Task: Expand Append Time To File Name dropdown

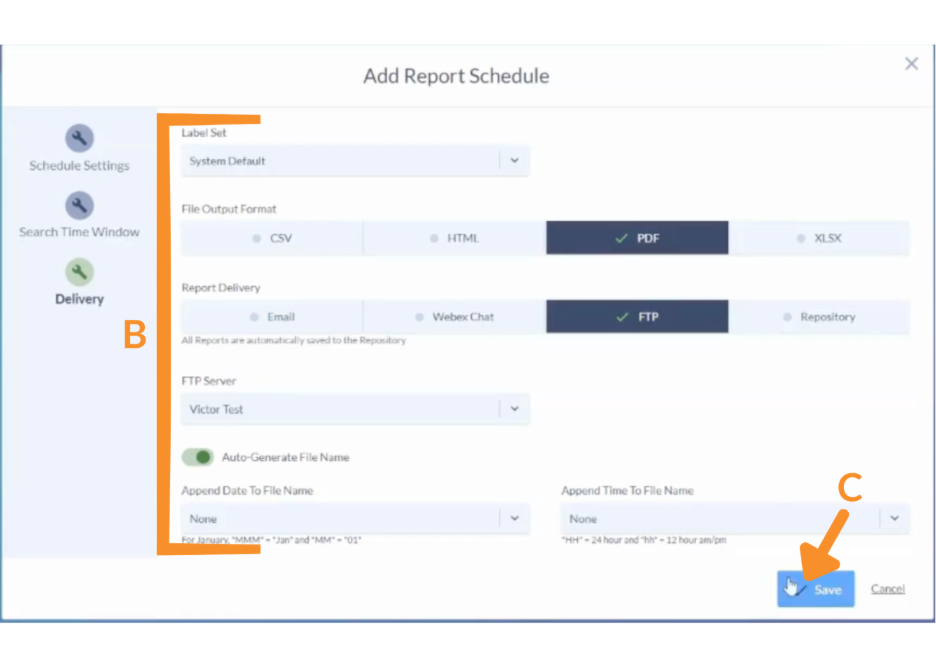Action: pyautogui.click(x=894, y=518)
